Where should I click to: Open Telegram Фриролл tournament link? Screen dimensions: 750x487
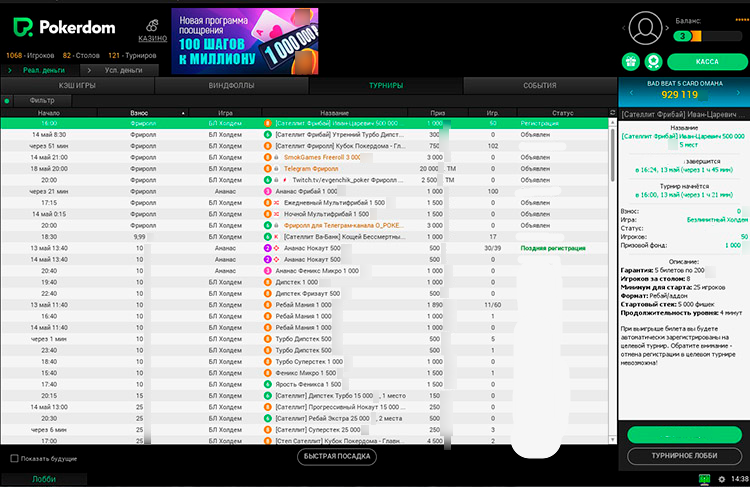311,168
